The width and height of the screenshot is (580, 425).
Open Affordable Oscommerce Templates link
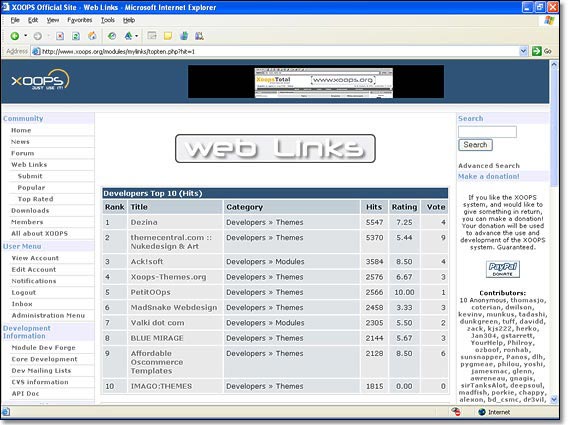click(x=157, y=362)
